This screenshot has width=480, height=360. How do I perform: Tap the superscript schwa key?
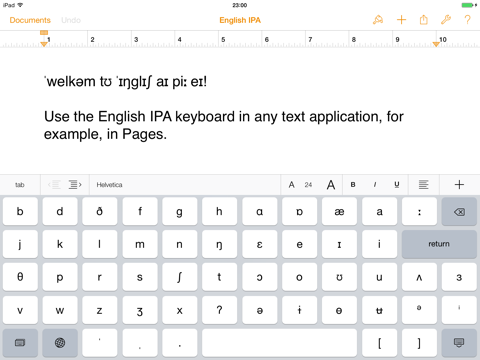point(419,310)
